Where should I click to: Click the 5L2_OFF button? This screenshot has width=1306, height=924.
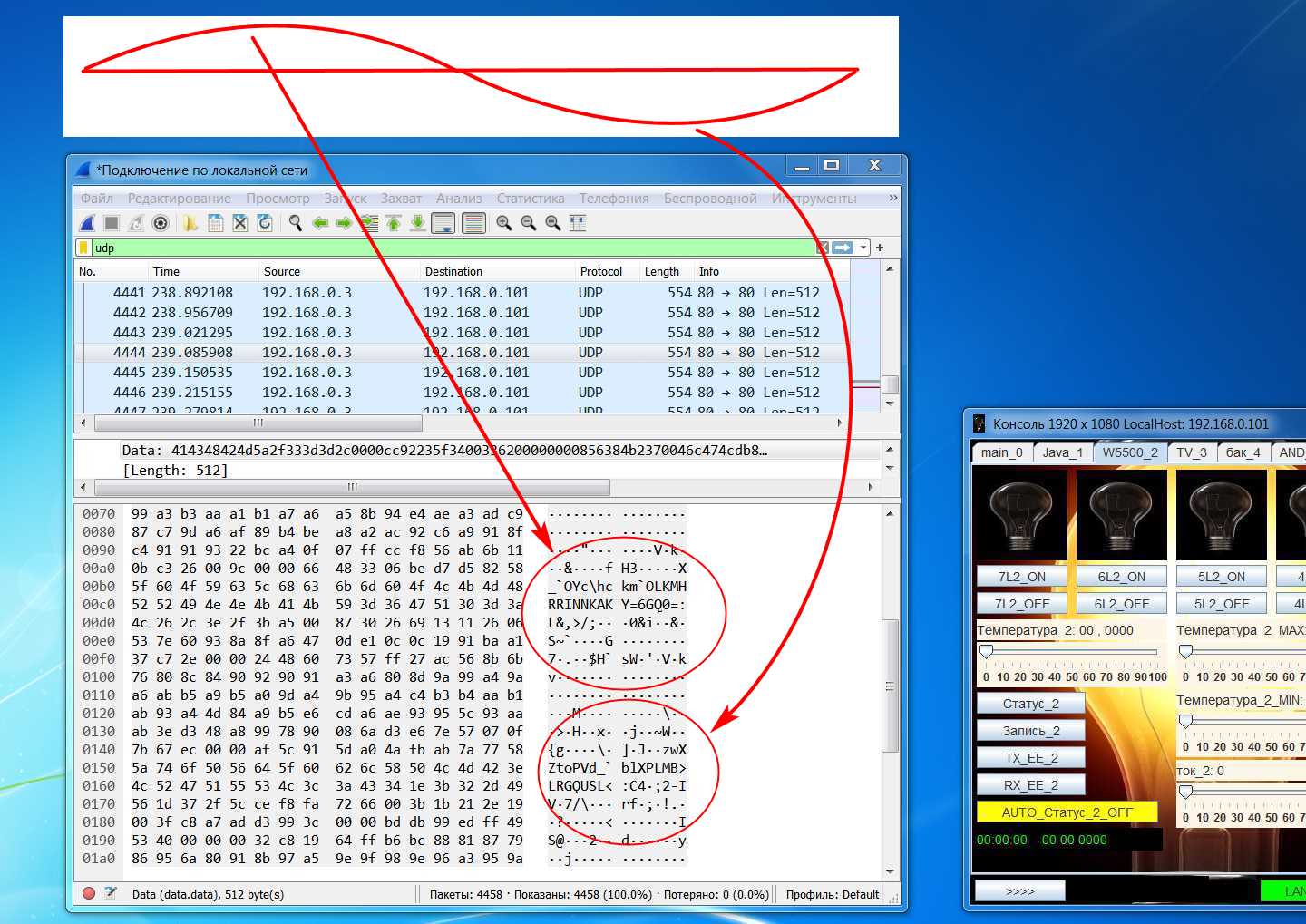pyautogui.click(x=1222, y=603)
